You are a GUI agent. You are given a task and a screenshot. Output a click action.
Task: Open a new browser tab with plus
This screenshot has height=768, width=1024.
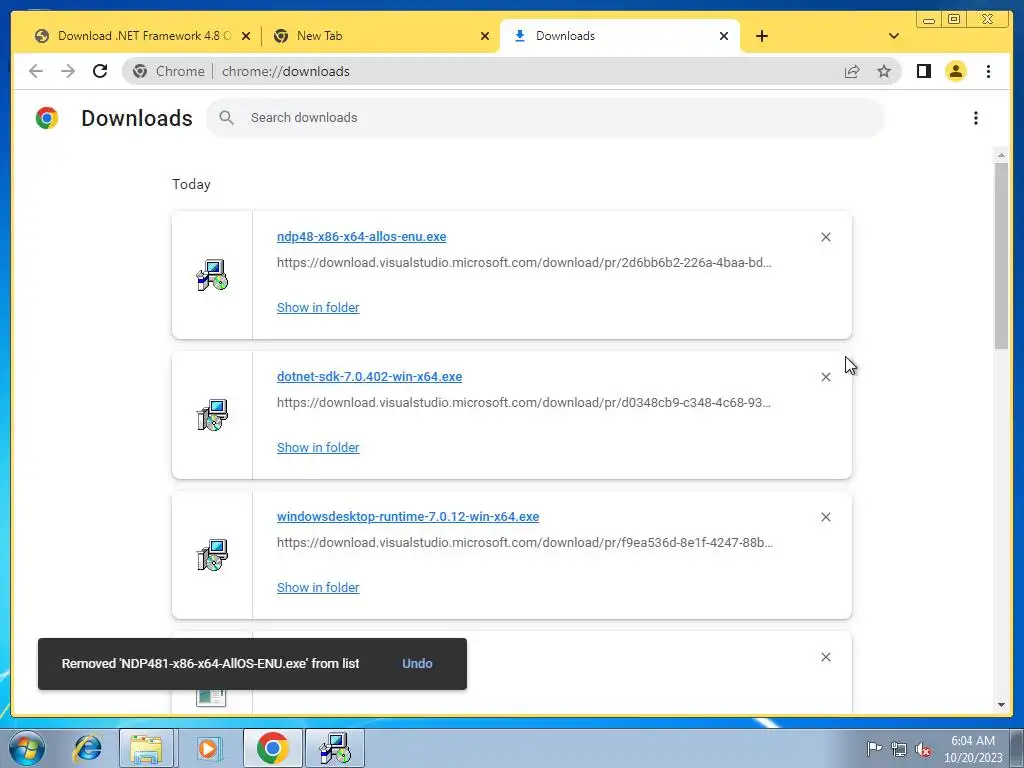point(761,36)
